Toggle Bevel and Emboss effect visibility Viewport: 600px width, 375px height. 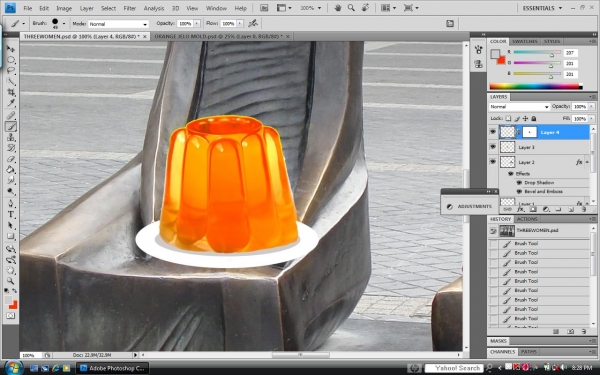(519, 191)
